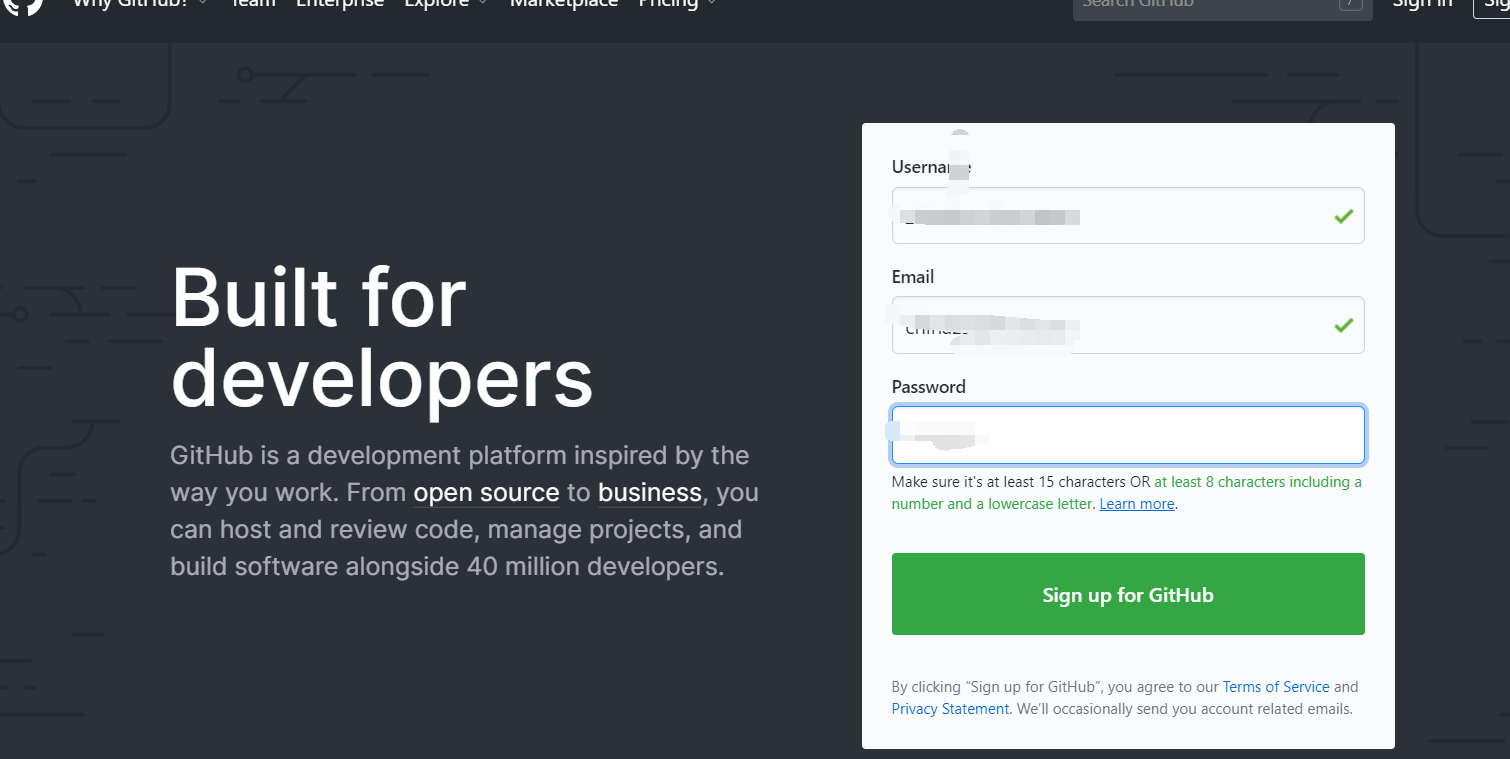
Task: Click the Sign in link
Action: pyautogui.click(x=1422, y=3)
